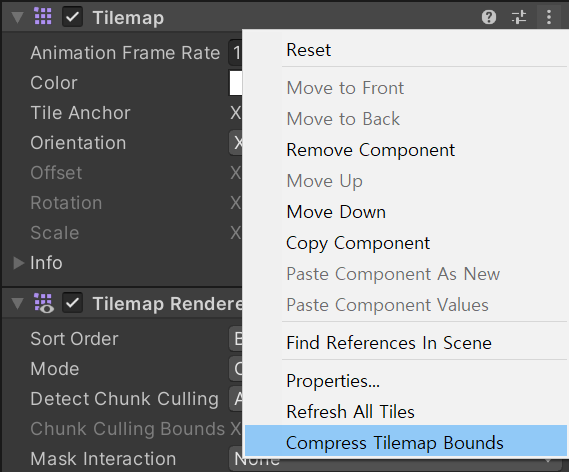Uncheck the Tilemap Renderer enable checkbox
Screen dimensions: 569x472
click(x=72, y=303)
